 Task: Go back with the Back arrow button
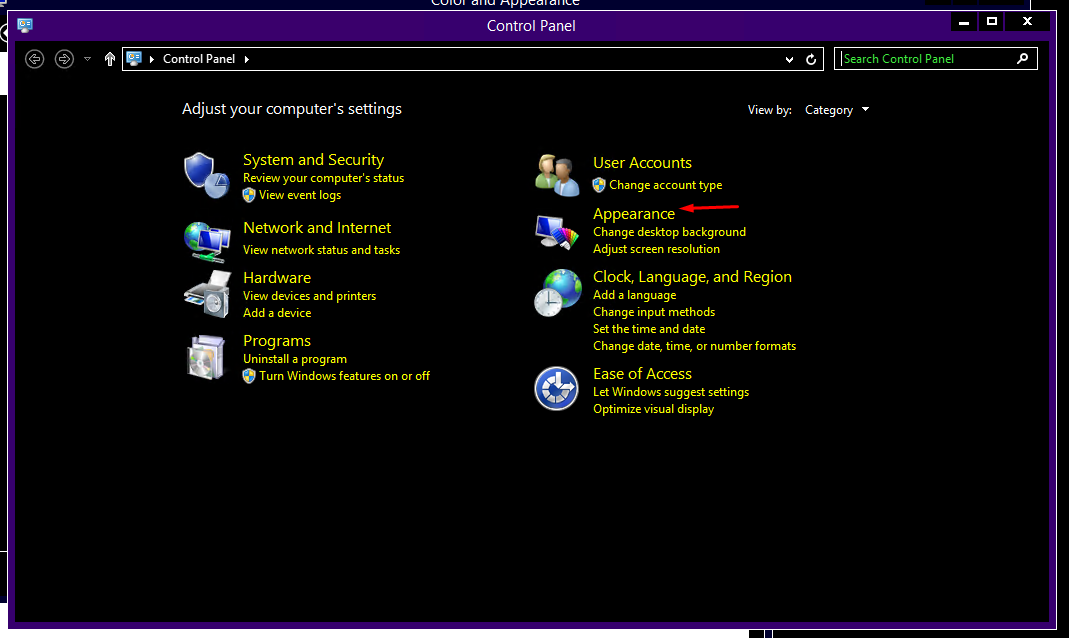[35, 59]
